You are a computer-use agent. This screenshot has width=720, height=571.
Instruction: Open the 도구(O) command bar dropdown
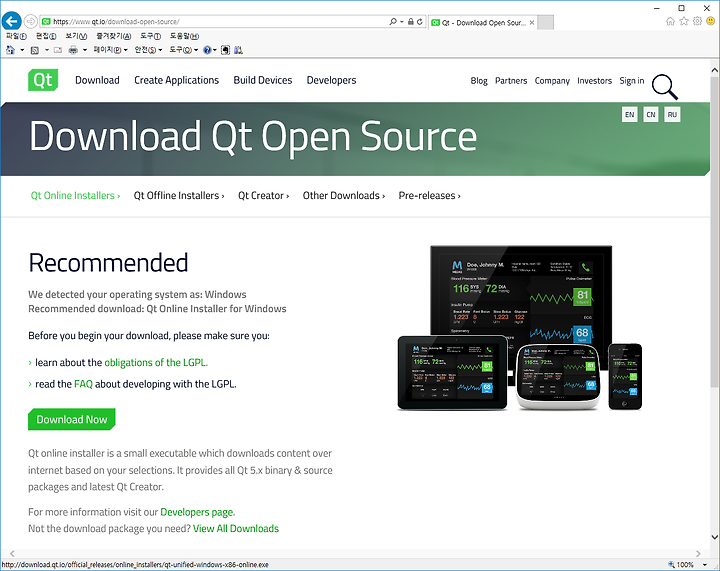click(x=183, y=50)
